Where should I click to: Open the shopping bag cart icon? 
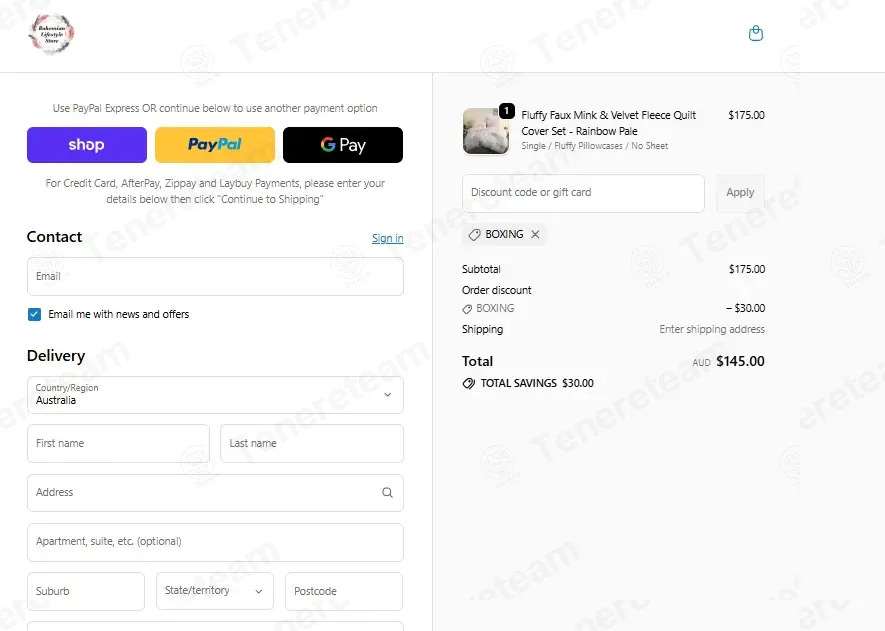(x=756, y=33)
